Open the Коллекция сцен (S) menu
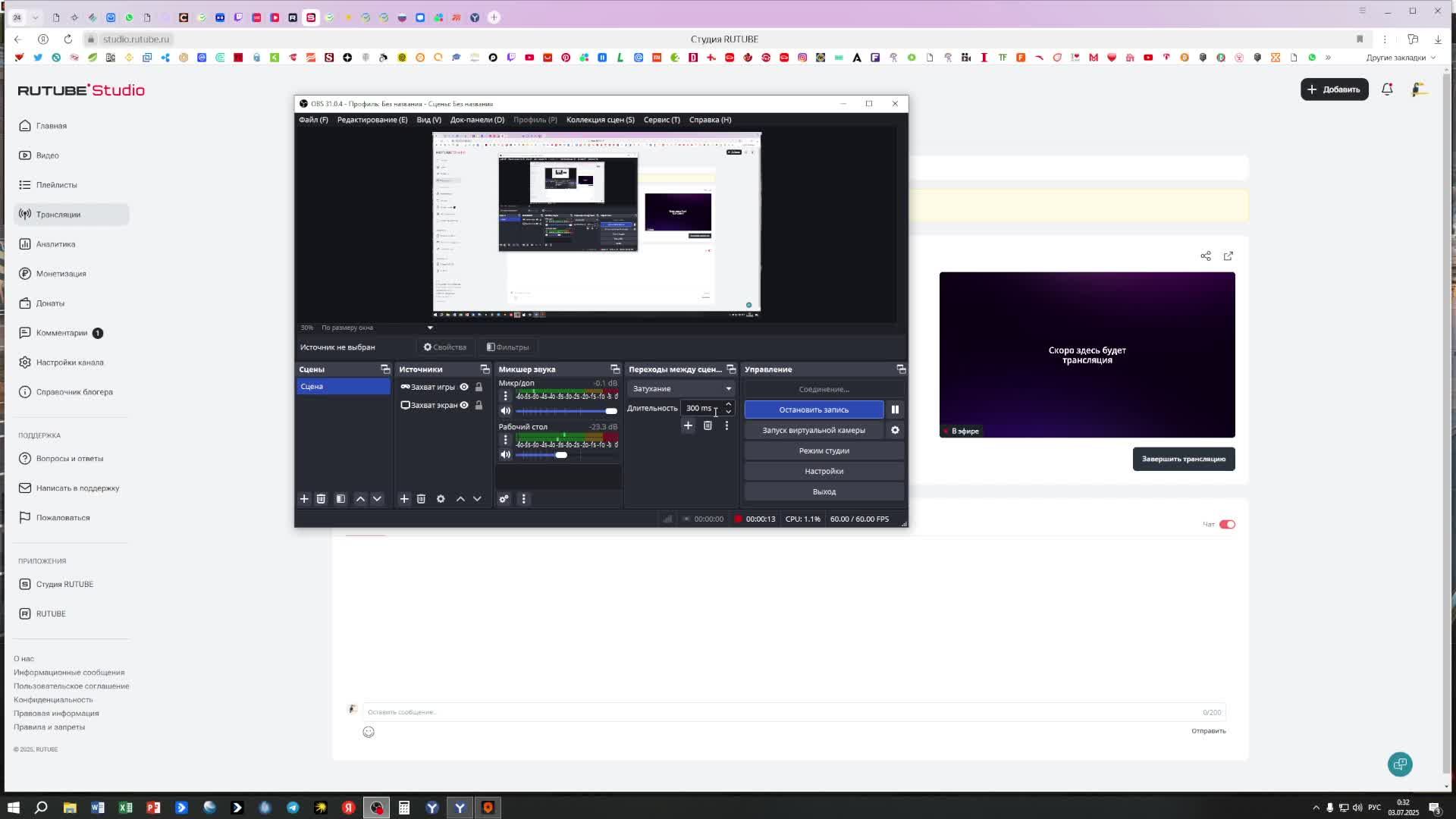1456x819 pixels. click(600, 120)
